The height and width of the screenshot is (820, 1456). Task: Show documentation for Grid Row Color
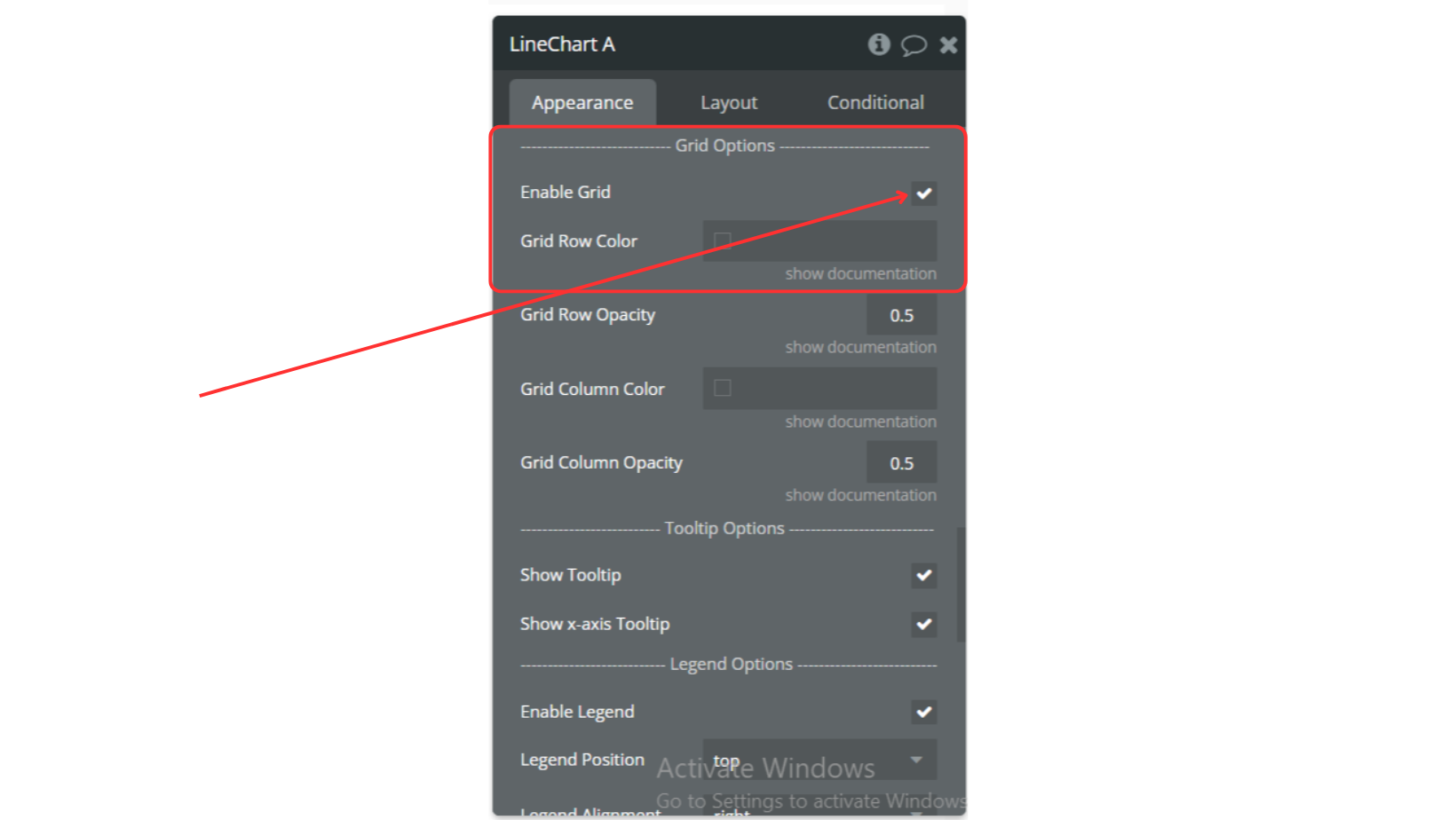coord(860,273)
